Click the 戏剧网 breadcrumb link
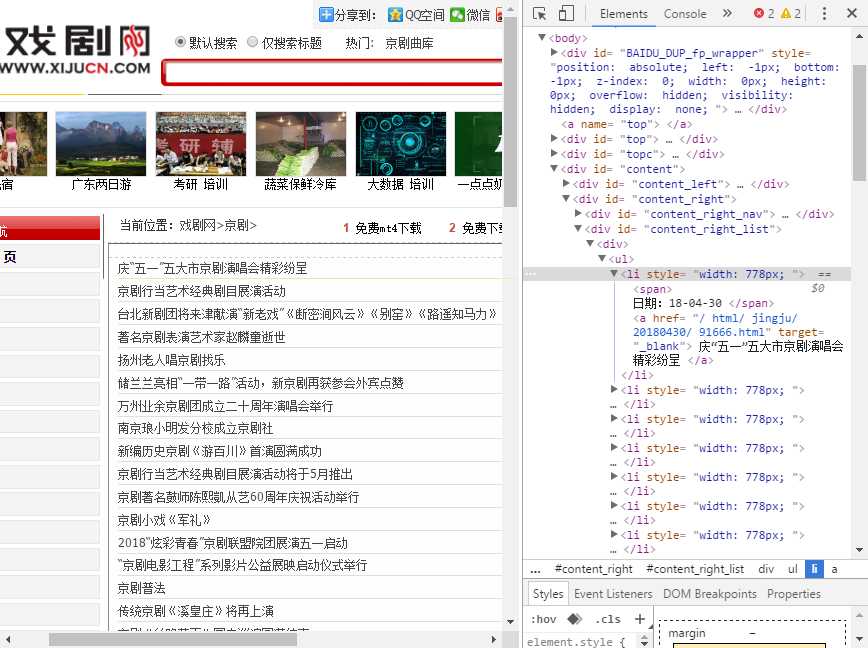The image size is (868, 648). pyautogui.click(x=198, y=225)
